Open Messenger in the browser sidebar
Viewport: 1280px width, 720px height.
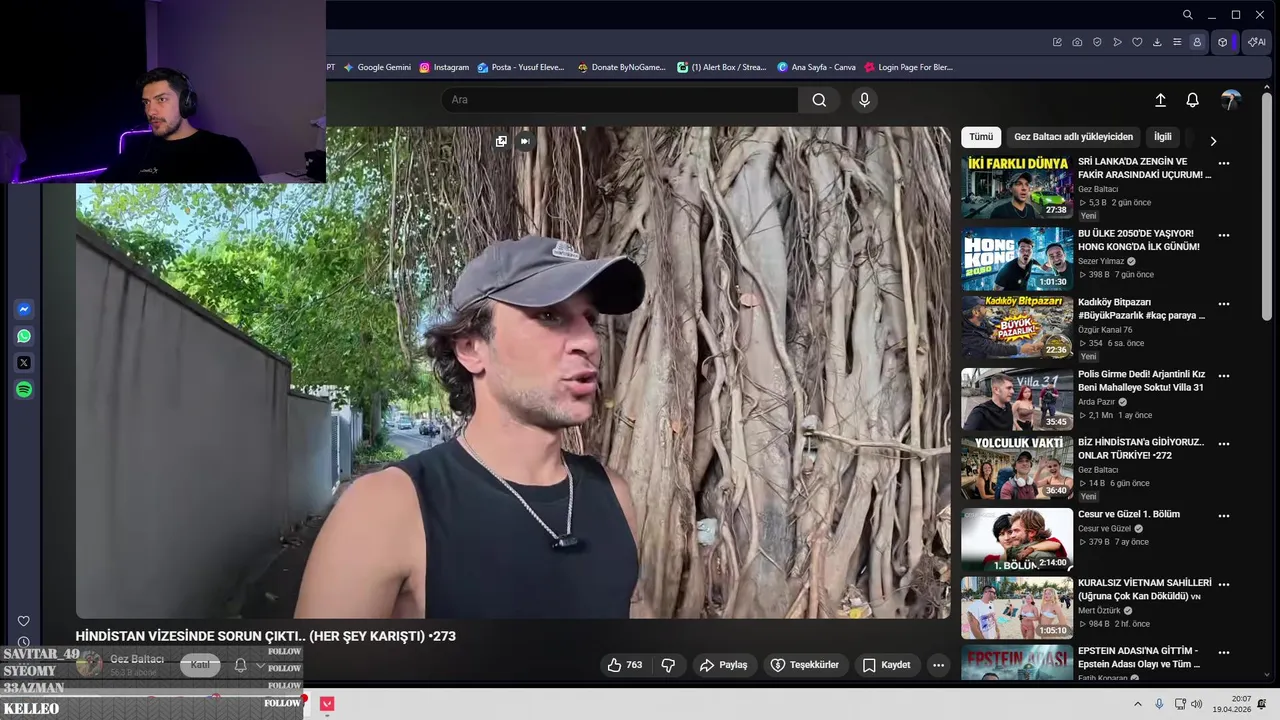[x=24, y=310]
